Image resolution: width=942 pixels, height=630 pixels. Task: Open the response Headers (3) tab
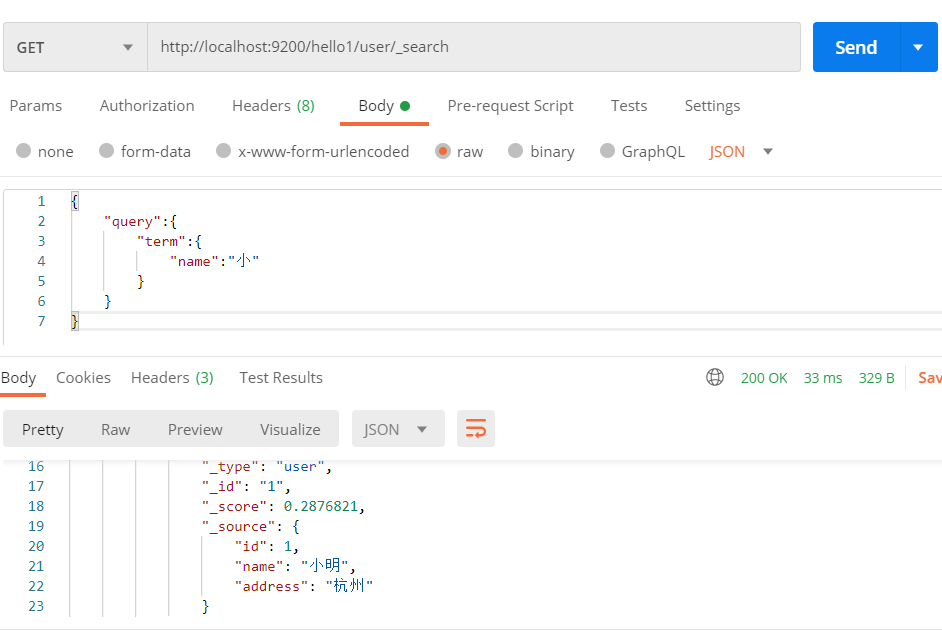(x=172, y=378)
